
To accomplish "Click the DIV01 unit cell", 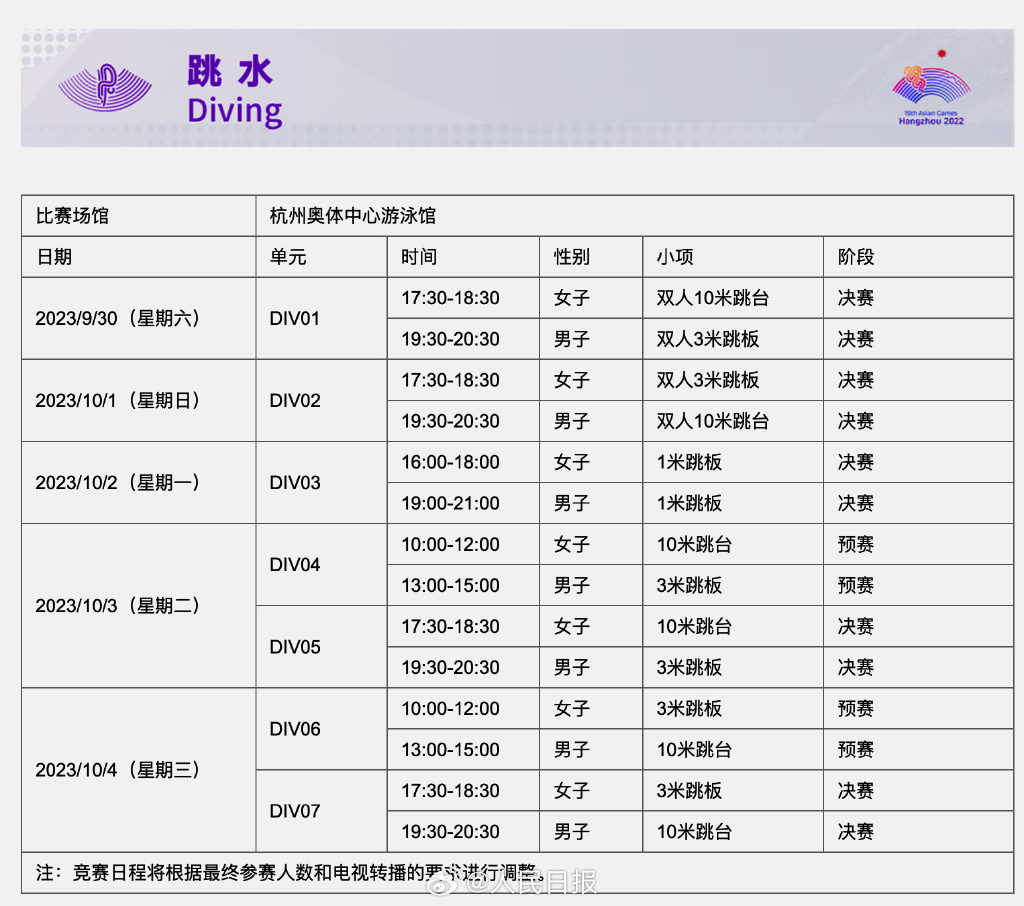I will (295, 319).
